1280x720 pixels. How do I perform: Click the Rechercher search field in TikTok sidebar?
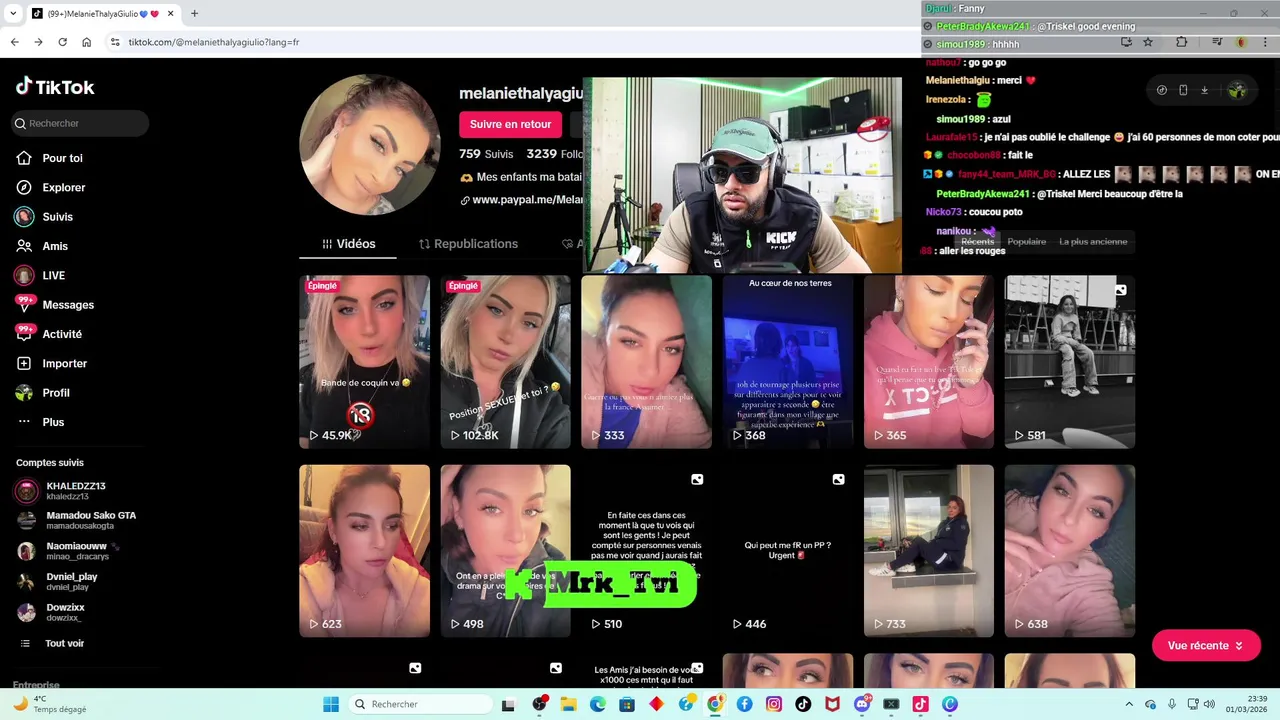tap(80, 123)
